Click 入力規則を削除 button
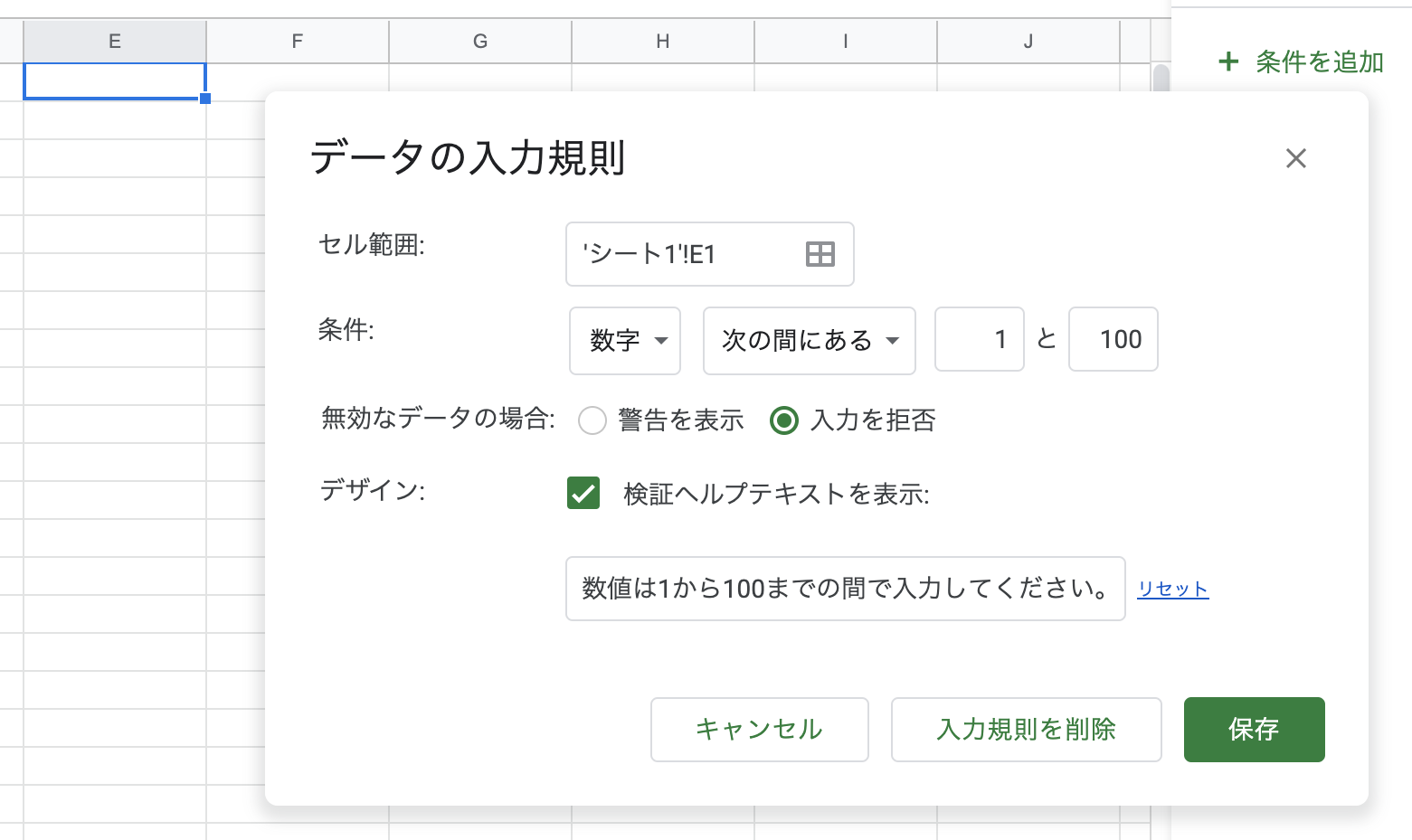The image size is (1412, 840). (1026, 730)
